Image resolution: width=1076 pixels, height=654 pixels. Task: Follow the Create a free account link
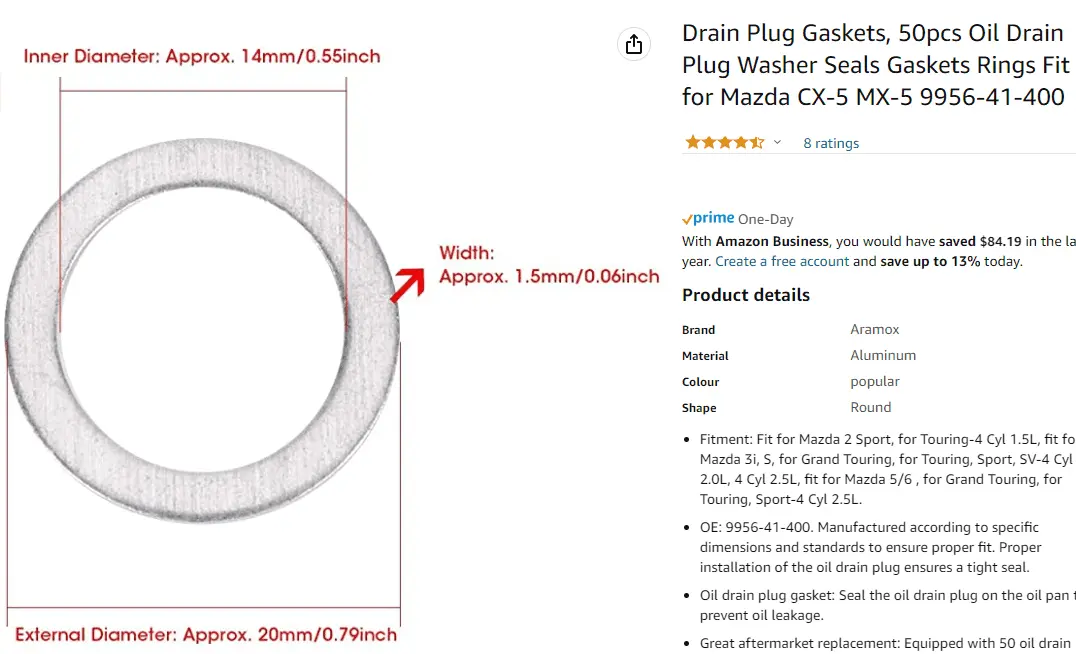(x=782, y=261)
